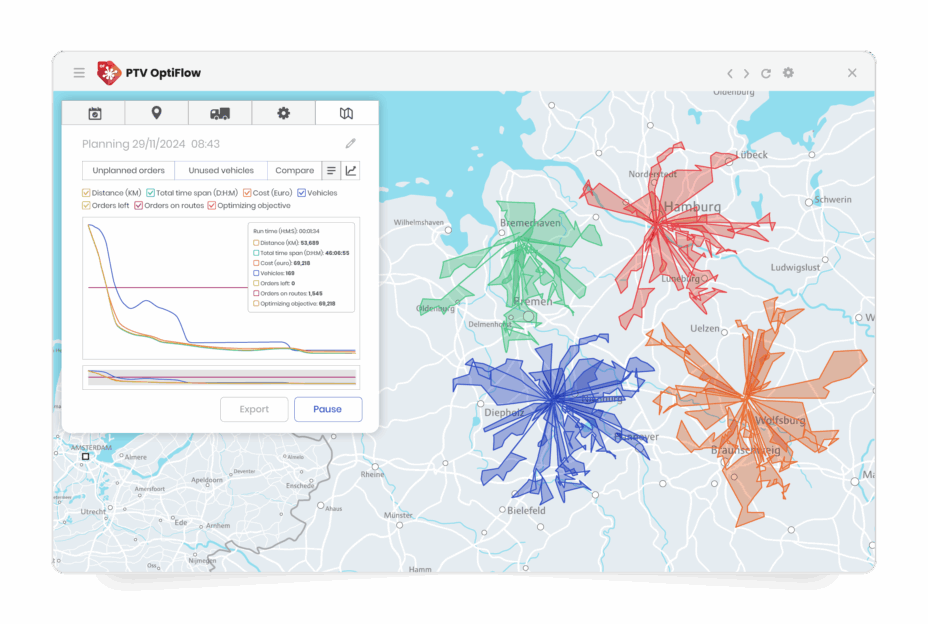This screenshot has height=624, width=928.
Task: Open the gear settings tab in panel
Action: [283, 113]
